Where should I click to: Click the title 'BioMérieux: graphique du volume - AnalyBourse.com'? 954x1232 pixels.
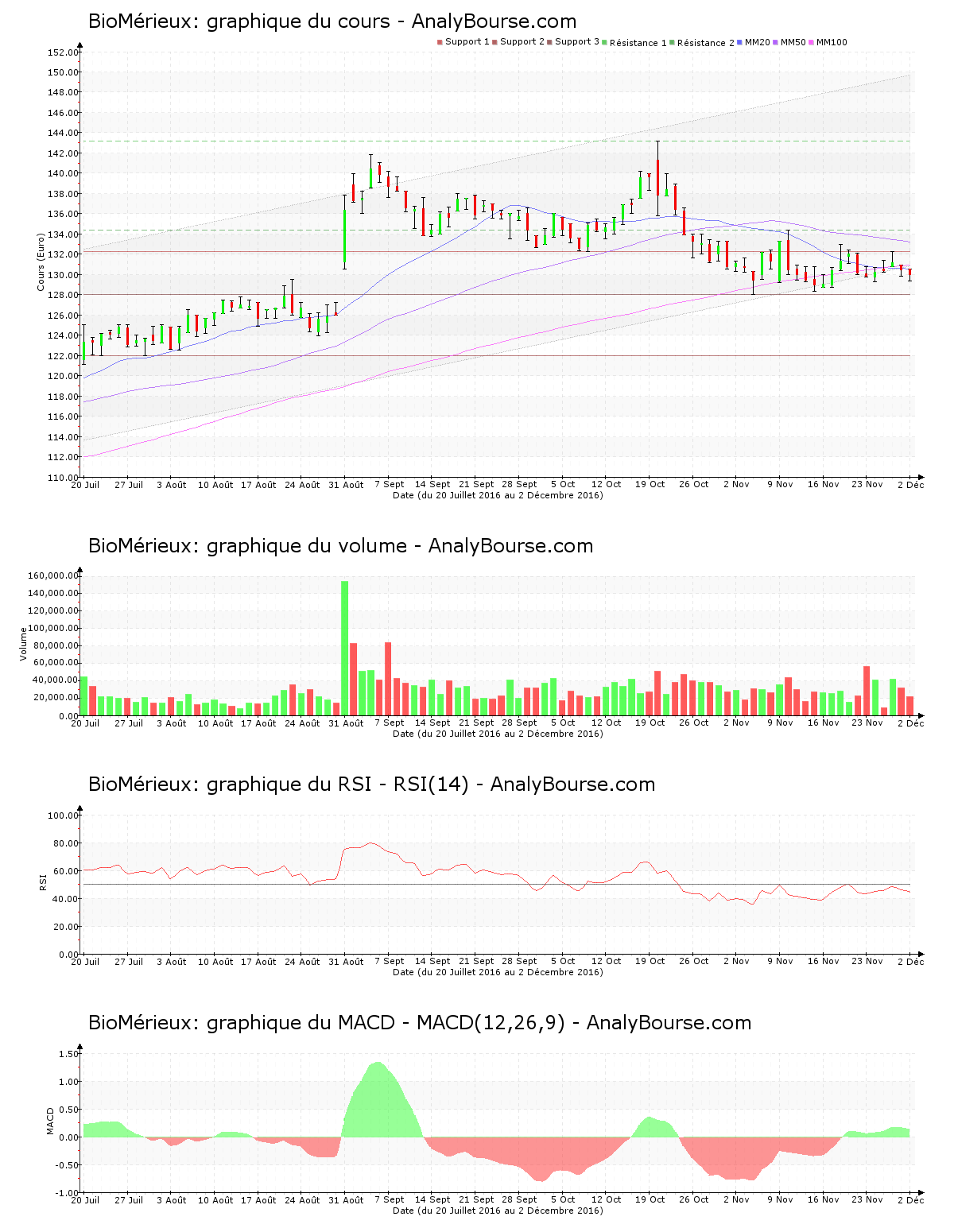coord(340,546)
